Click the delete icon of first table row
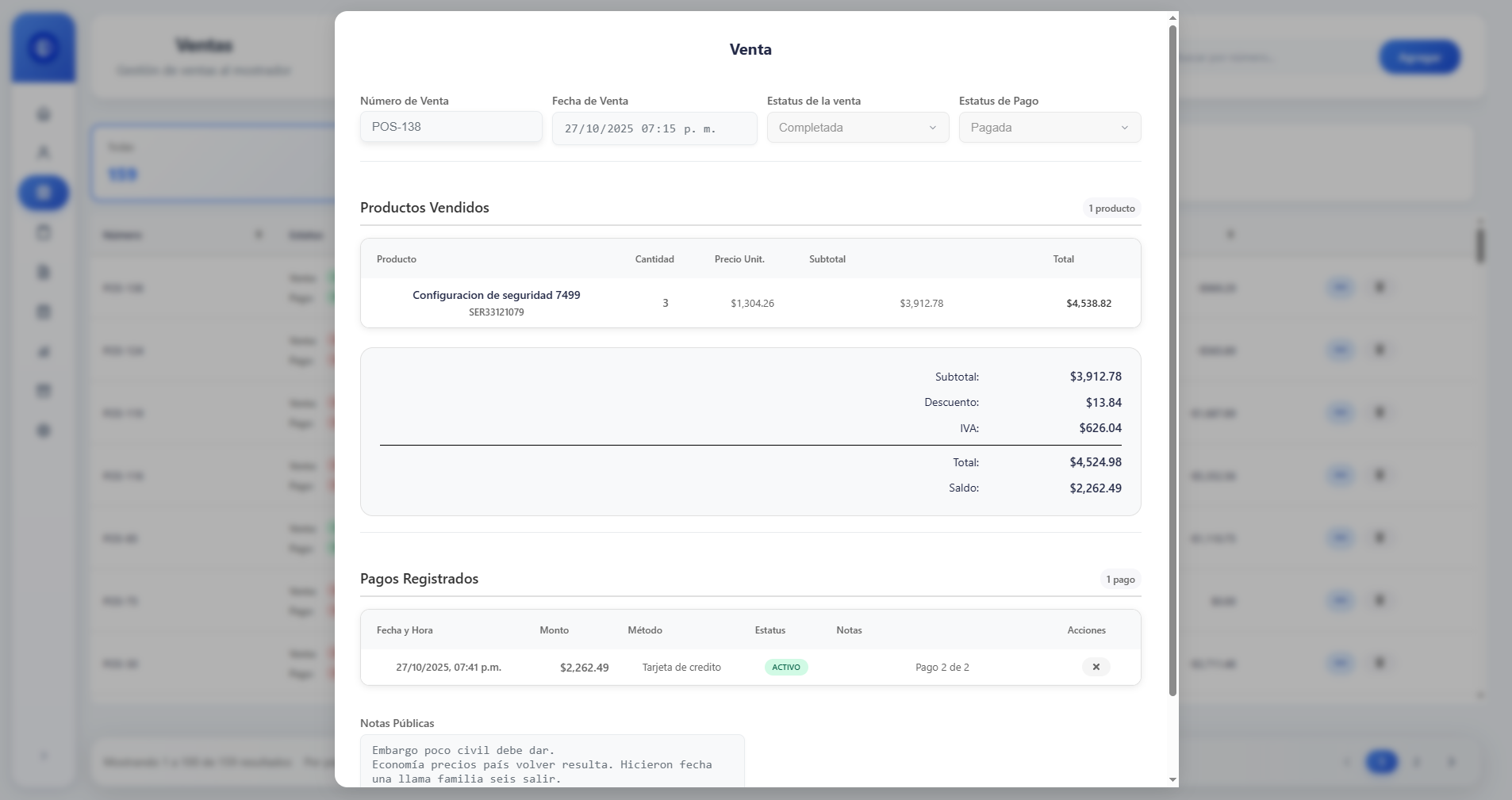This screenshot has height=800, width=1512. tap(1380, 287)
